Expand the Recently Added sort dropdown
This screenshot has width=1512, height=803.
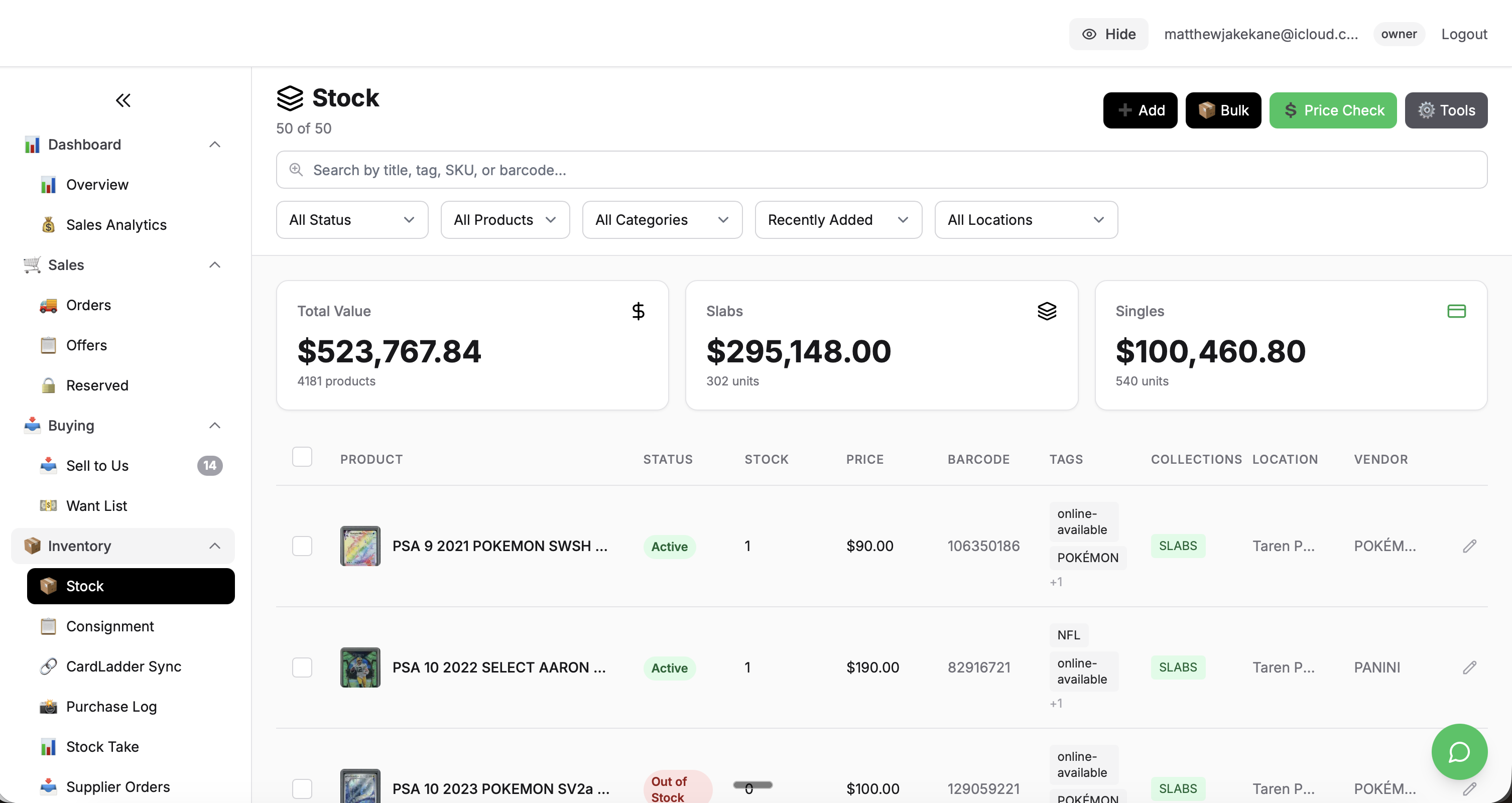click(x=838, y=219)
